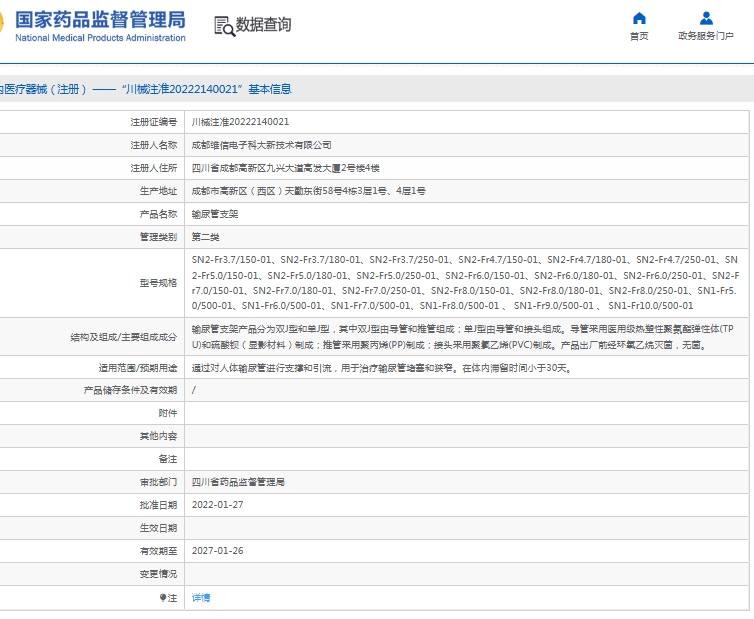Click the 注册人住所 row label

tap(154, 168)
